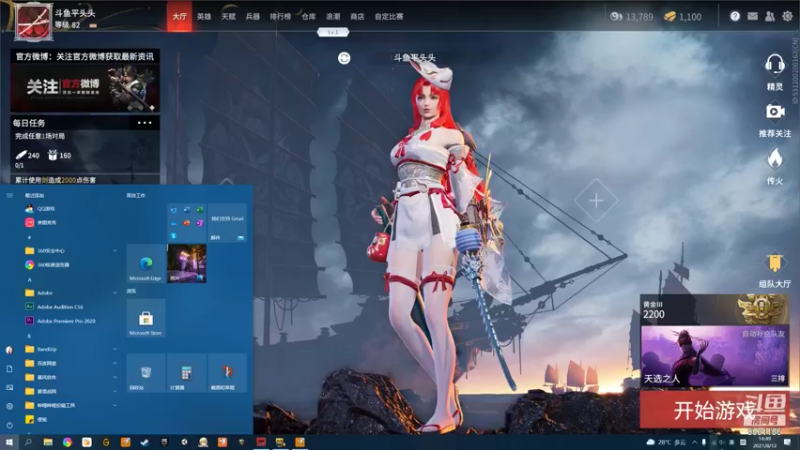Open File Explorer on the taskbar

point(48,442)
